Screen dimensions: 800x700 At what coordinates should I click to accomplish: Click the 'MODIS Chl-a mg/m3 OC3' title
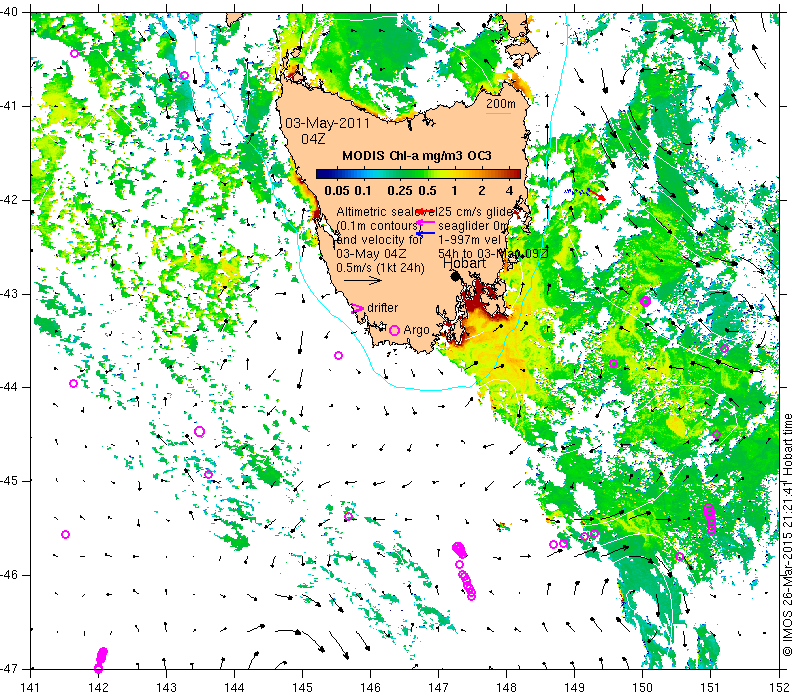pos(416,156)
